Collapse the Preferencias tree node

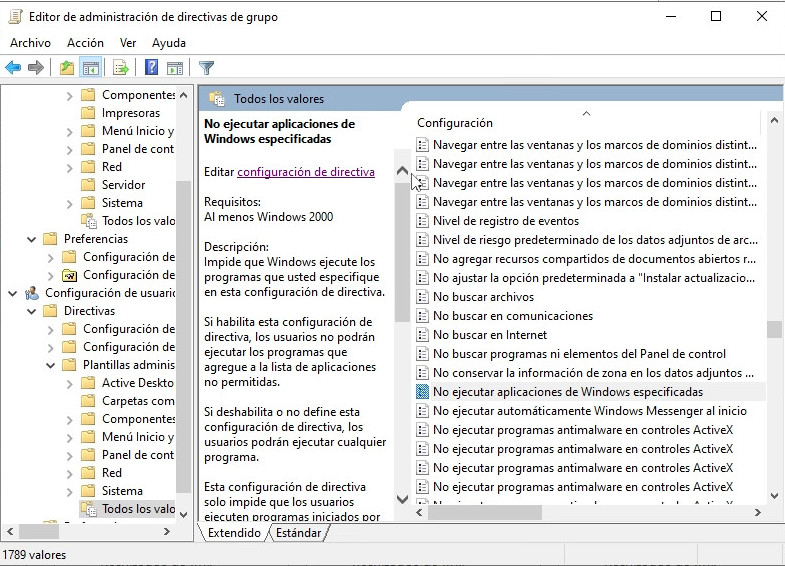click(x=32, y=239)
